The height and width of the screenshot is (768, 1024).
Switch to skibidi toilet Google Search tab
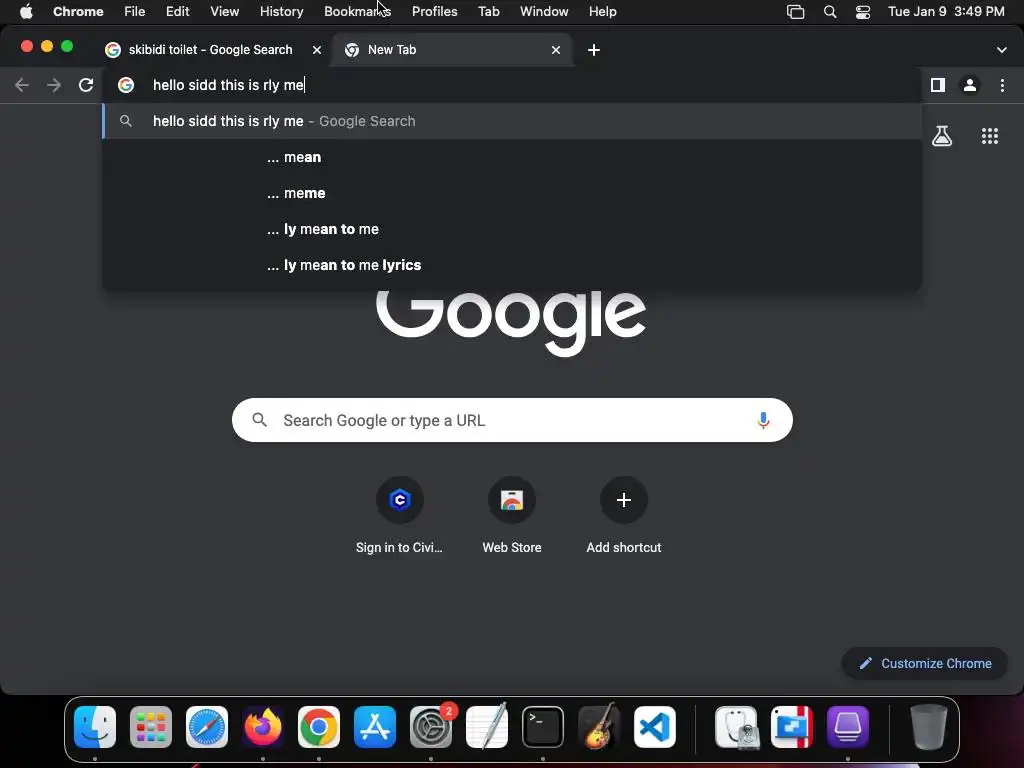point(210,50)
